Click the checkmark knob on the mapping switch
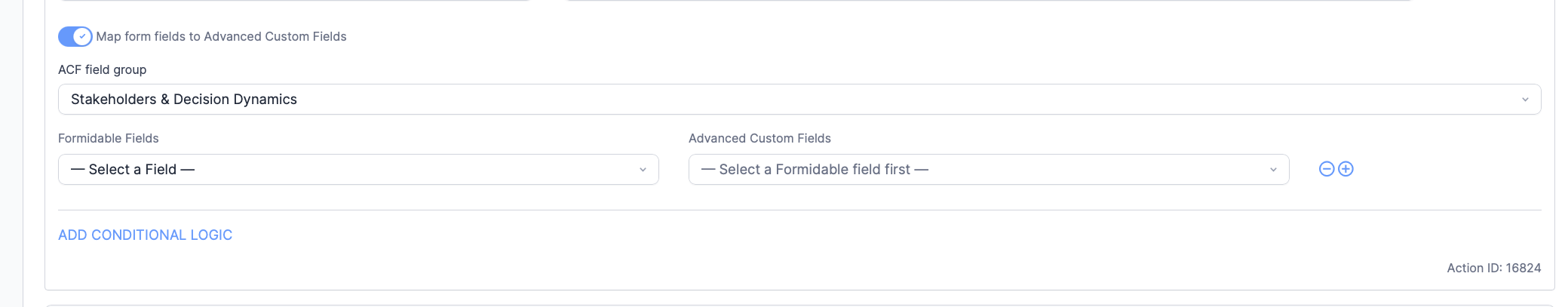 coord(83,36)
